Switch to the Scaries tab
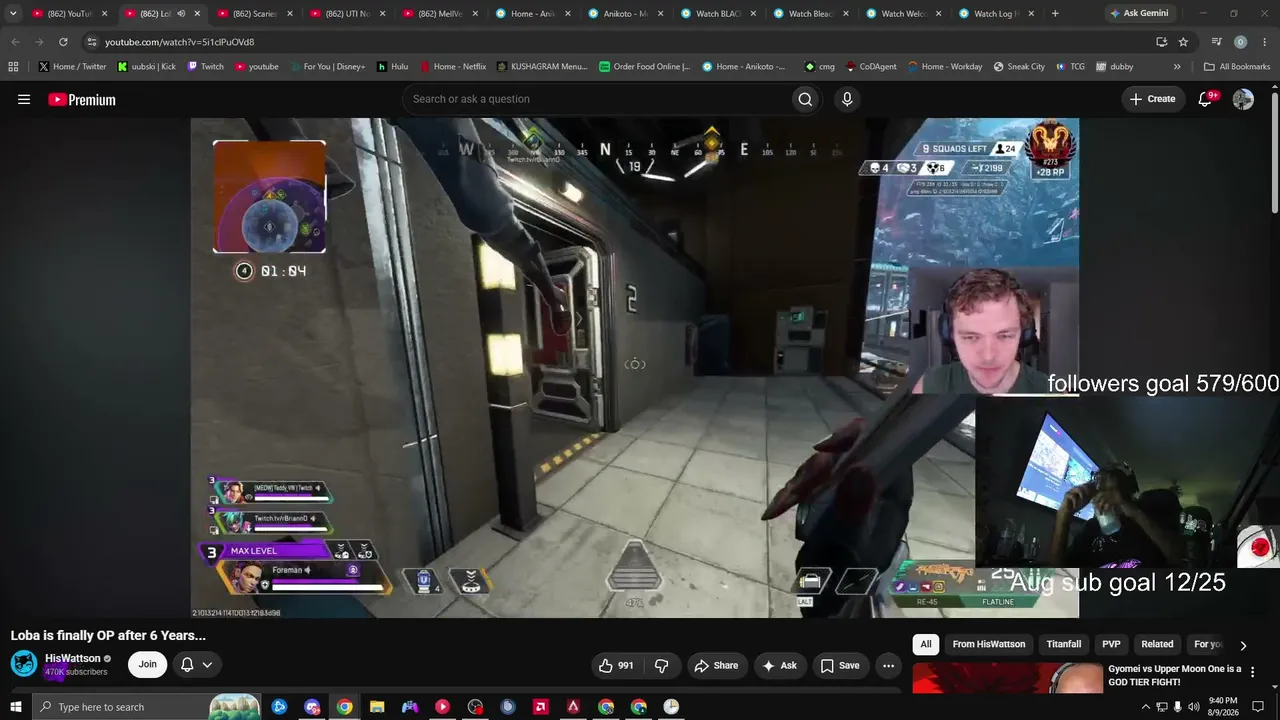This screenshot has width=1280, height=720. (253, 14)
